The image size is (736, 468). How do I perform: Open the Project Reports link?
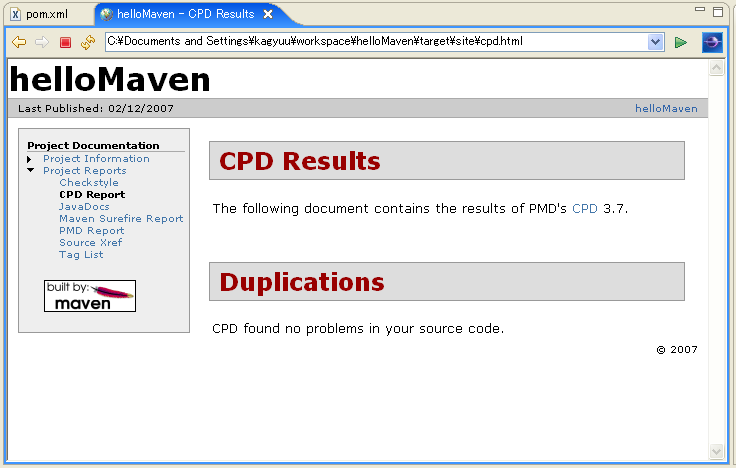click(84, 171)
